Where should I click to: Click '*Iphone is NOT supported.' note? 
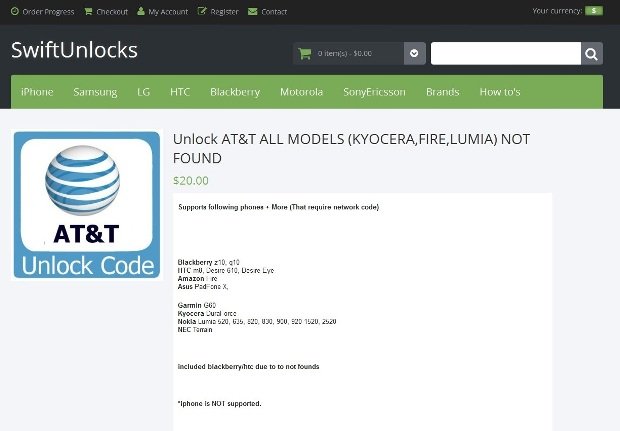pyautogui.click(x=219, y=404)
